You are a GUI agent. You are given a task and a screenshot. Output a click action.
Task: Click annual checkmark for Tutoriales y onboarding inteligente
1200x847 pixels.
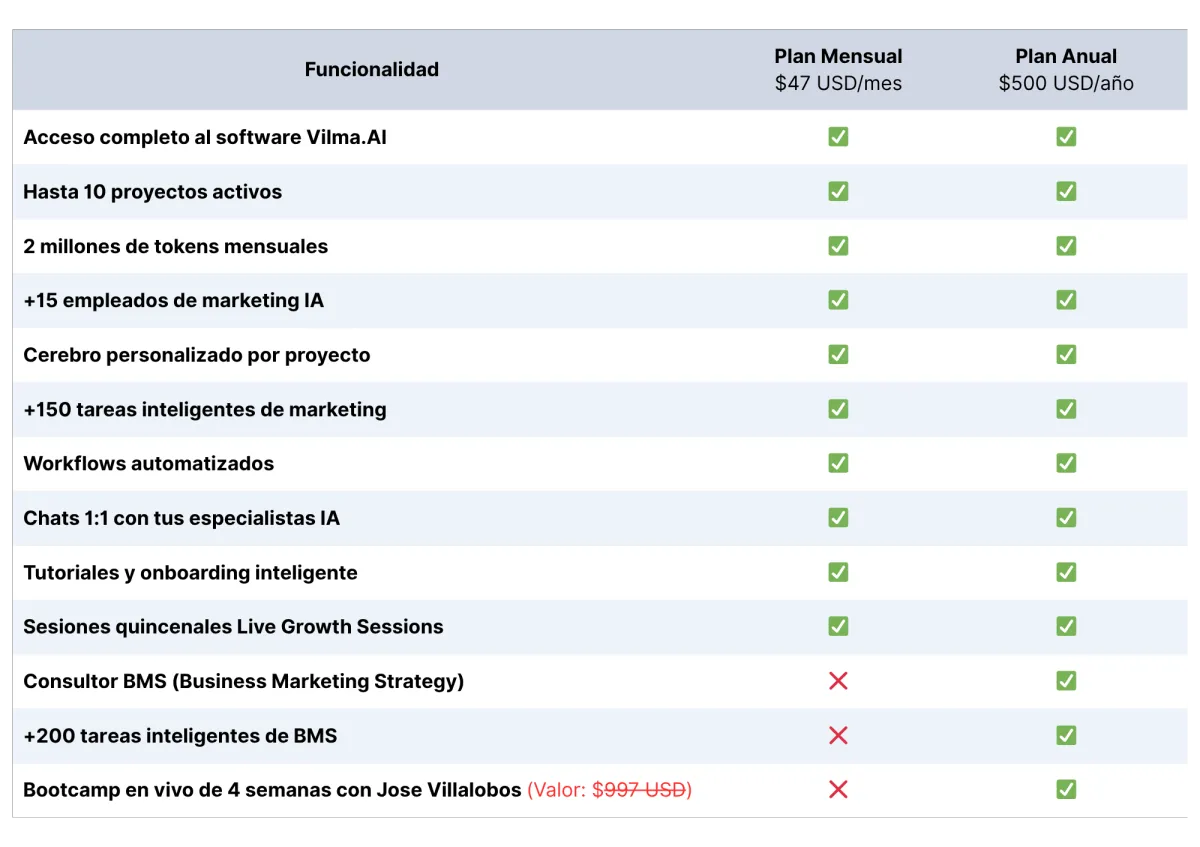1066,572
